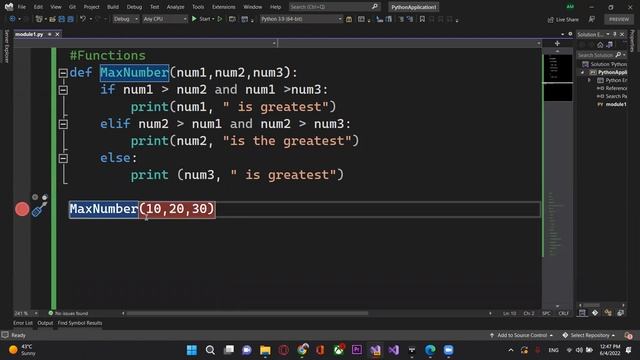Click the Solution Explorer Home icon

(x=600, y=44)
